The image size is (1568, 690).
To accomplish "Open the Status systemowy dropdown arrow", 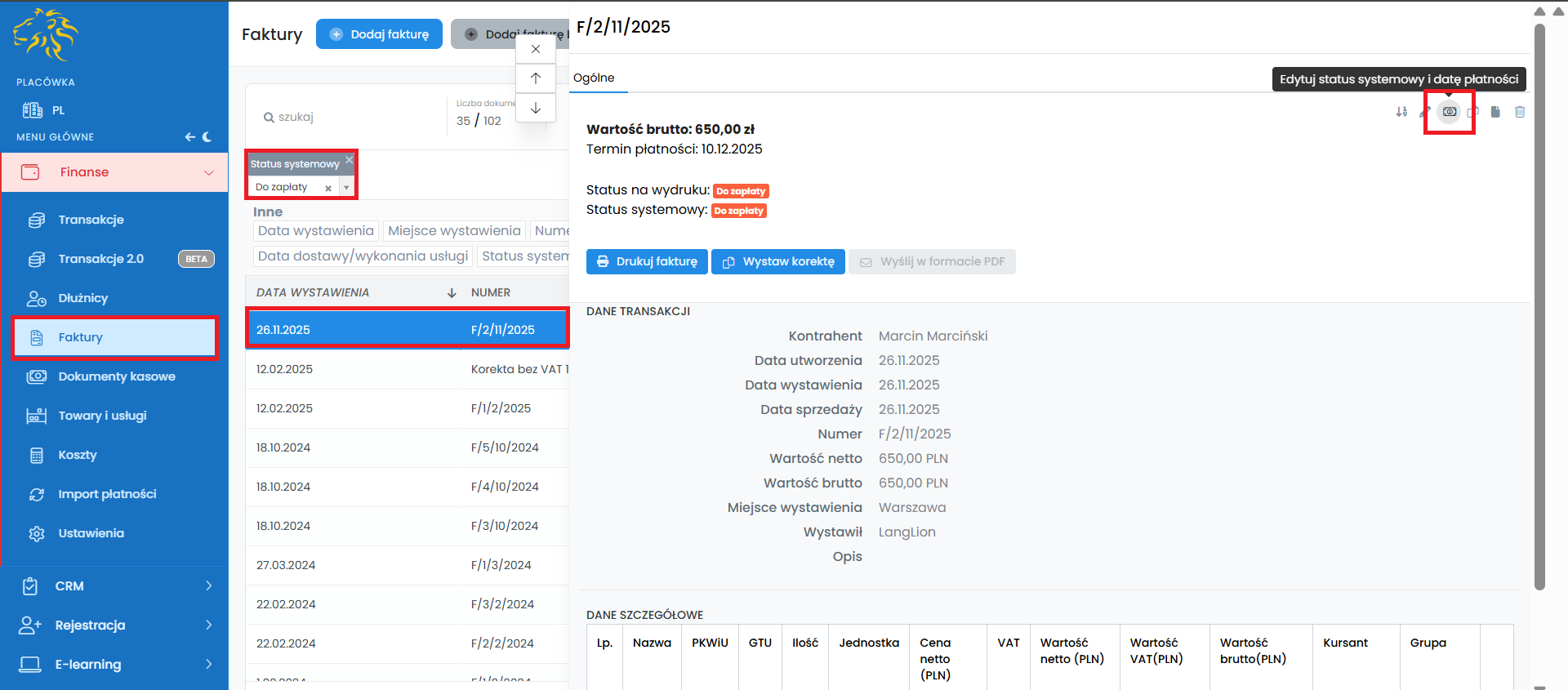I will coord(346,188).
